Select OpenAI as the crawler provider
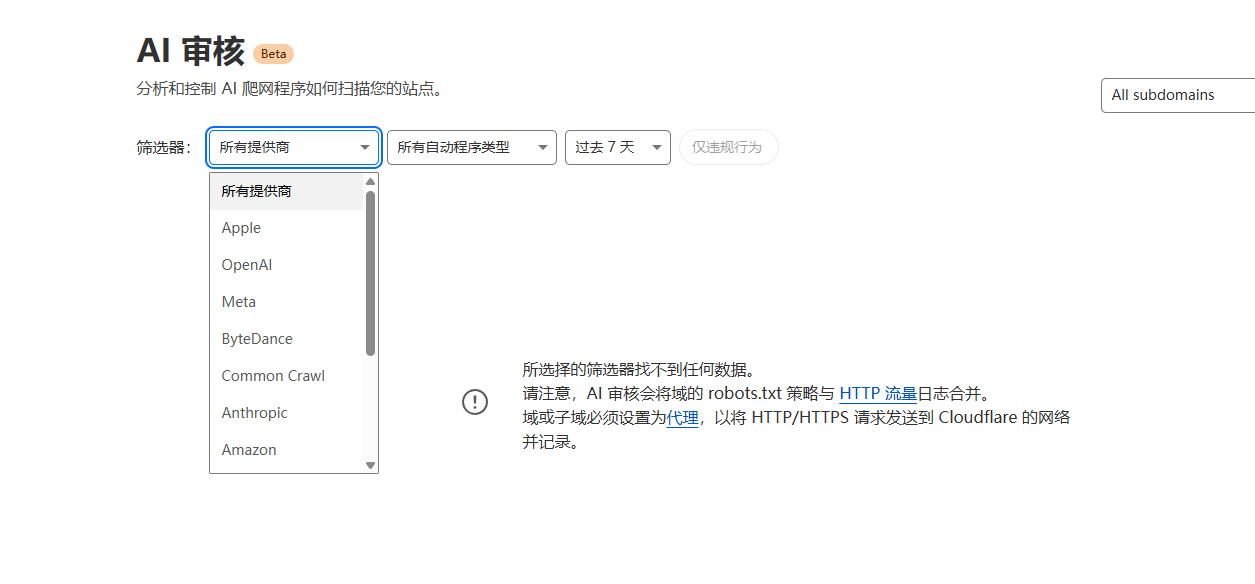The width and height of the screenshot is (1255, 584). [246, 264]
